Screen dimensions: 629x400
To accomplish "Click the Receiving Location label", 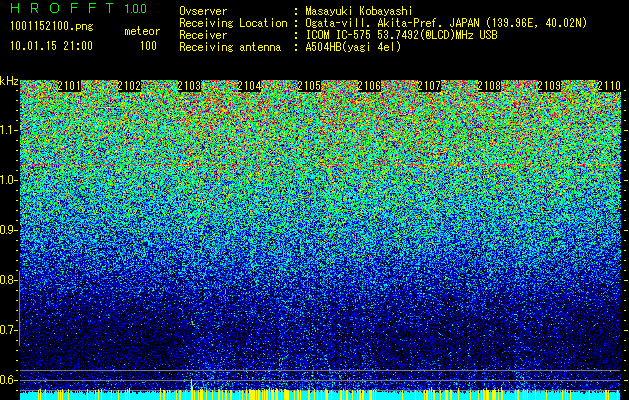I will (233, 23).
